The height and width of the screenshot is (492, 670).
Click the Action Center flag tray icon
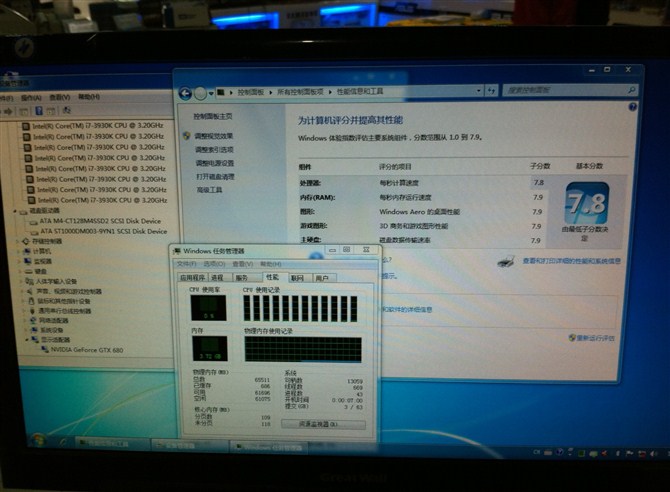[x=630, y=454]
